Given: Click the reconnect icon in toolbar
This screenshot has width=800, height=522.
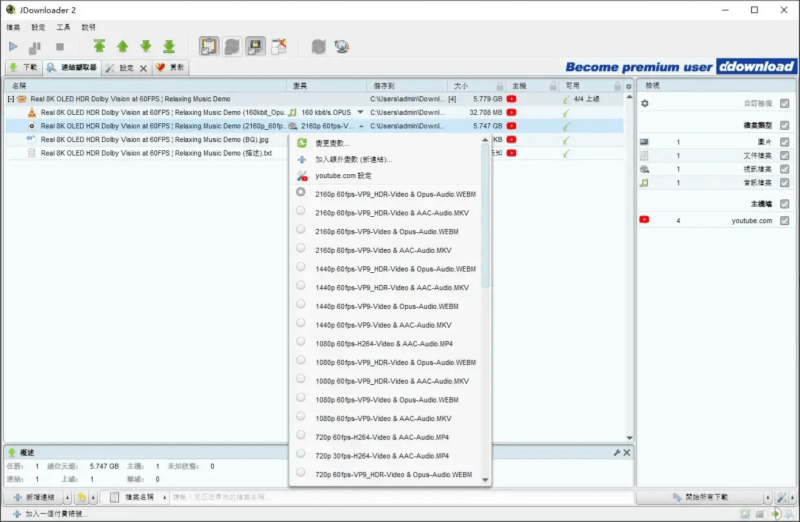Looking at the screenshot, I should pyautogui.click(x=318, y=46).
